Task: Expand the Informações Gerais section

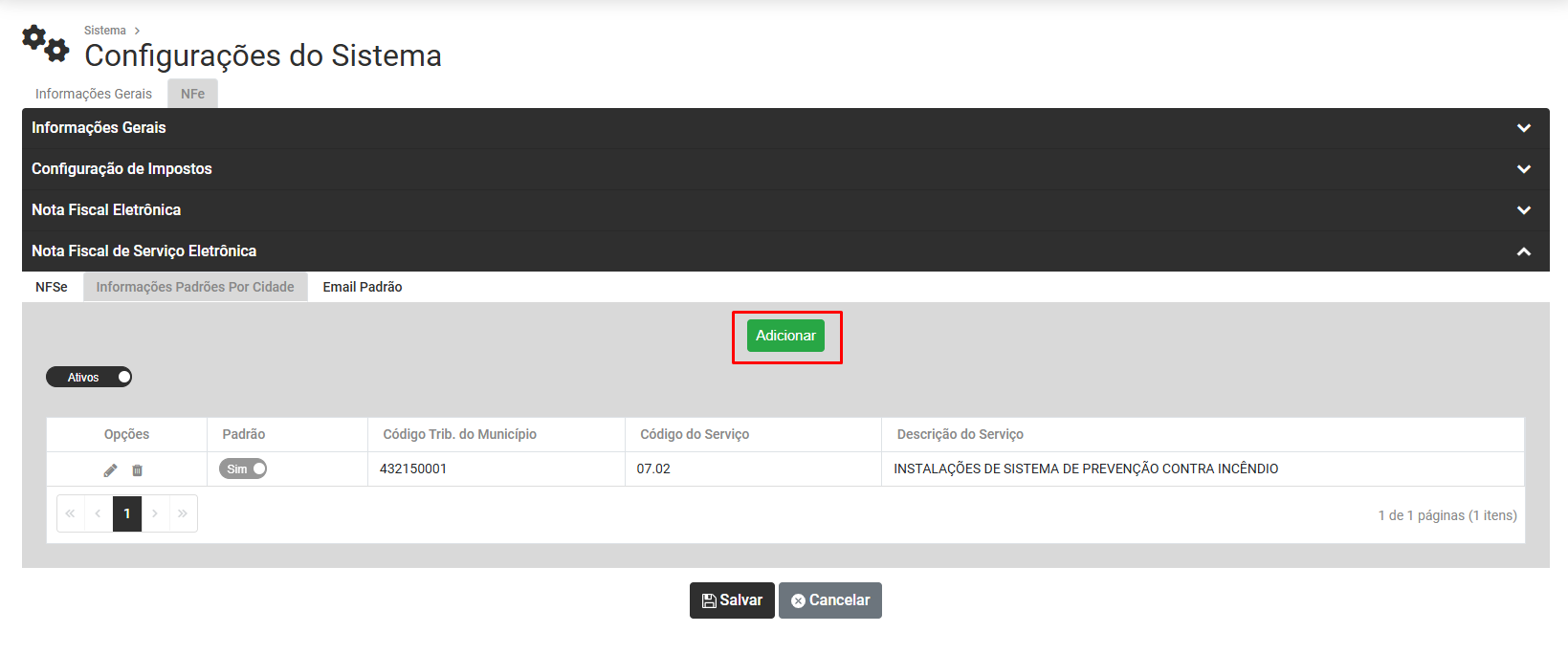Action: coord(1523,128)
